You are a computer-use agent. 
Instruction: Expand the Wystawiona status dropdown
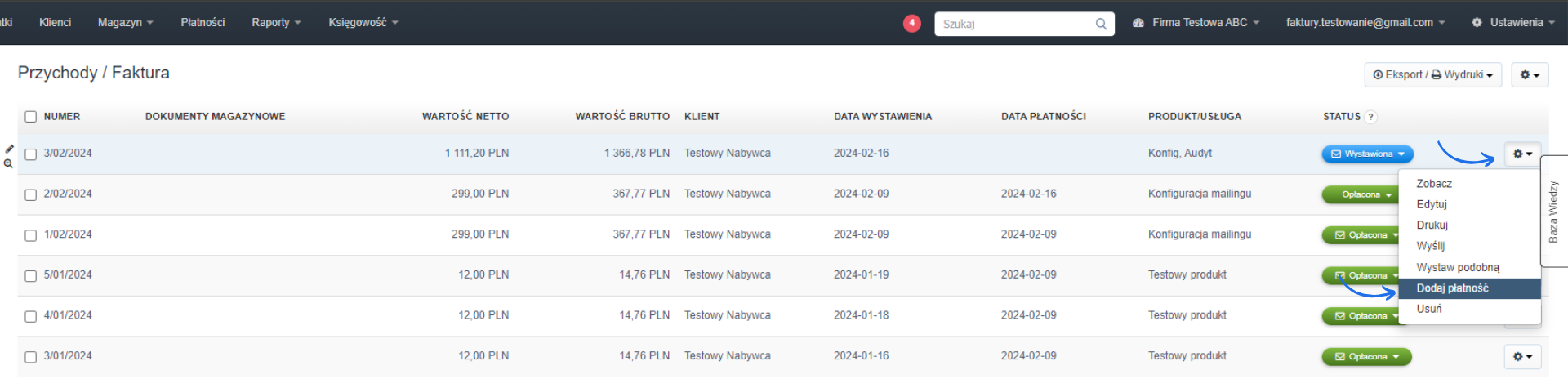click(x=1368, y=154)
